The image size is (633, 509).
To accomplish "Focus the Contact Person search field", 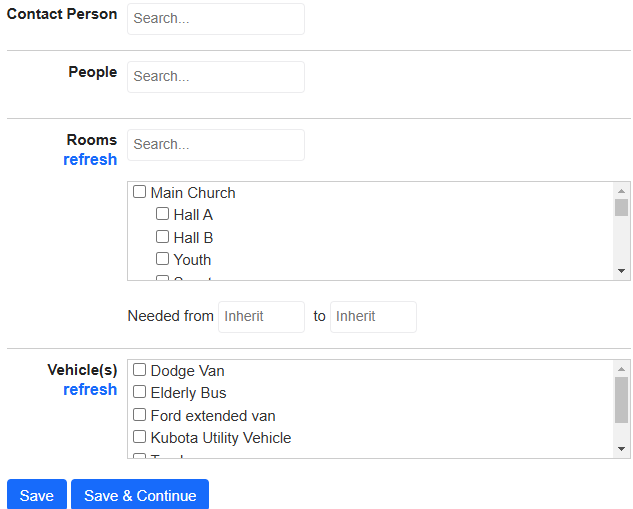I will pyautogui.click(x=216, y=19).
